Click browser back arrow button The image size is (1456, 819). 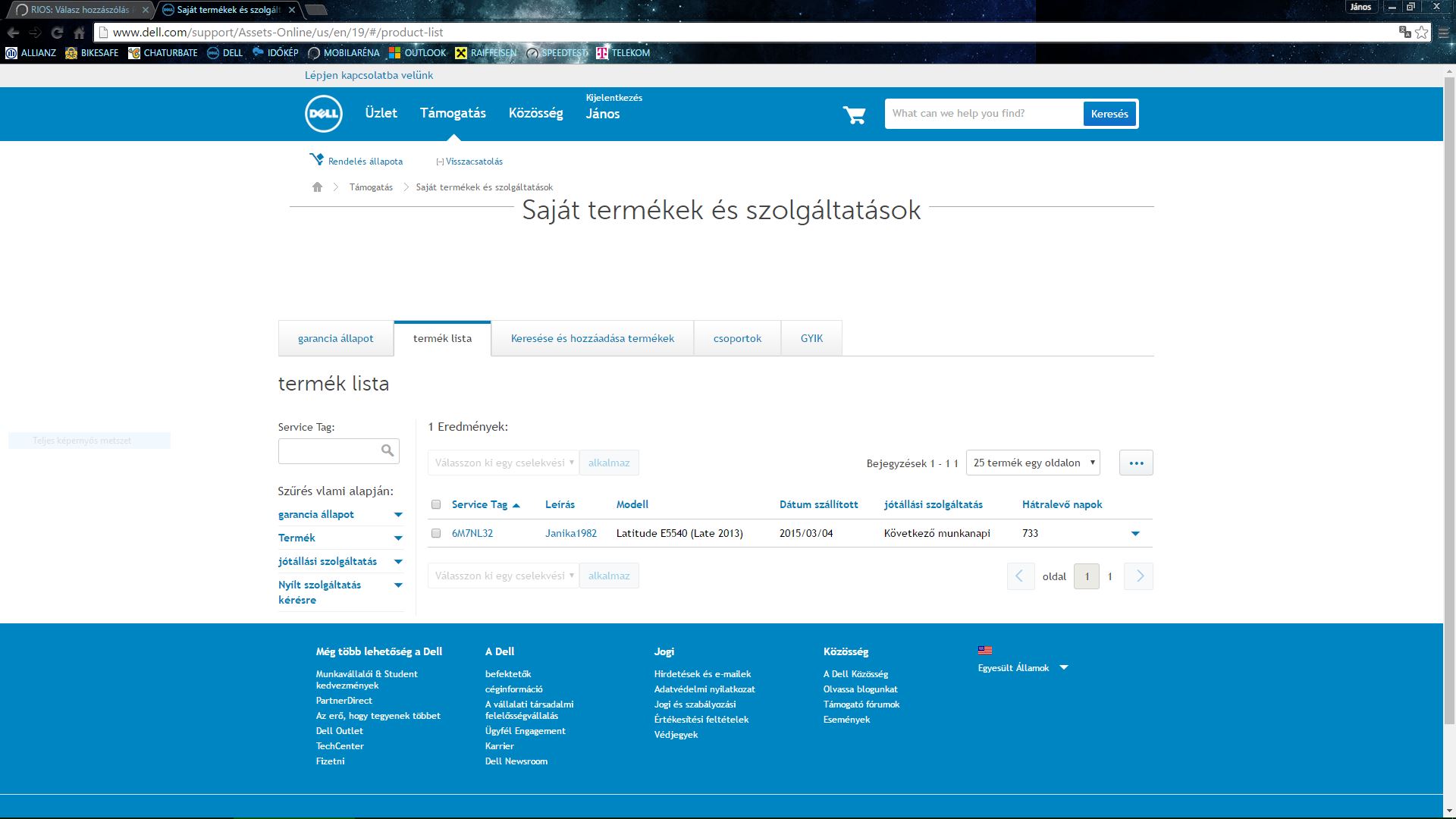[13, 33]
